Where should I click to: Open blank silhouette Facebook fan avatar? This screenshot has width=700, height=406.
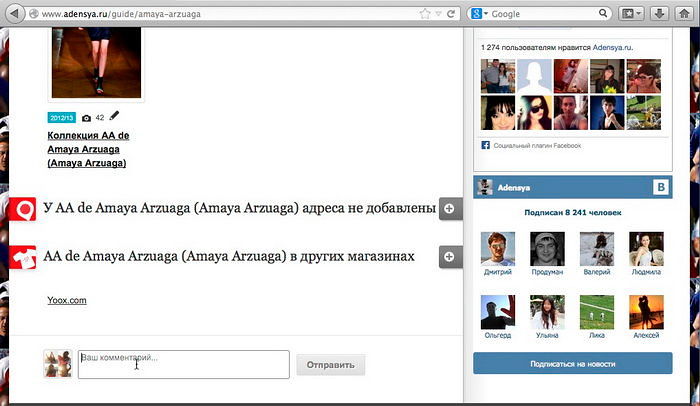(x=534, y=76)
